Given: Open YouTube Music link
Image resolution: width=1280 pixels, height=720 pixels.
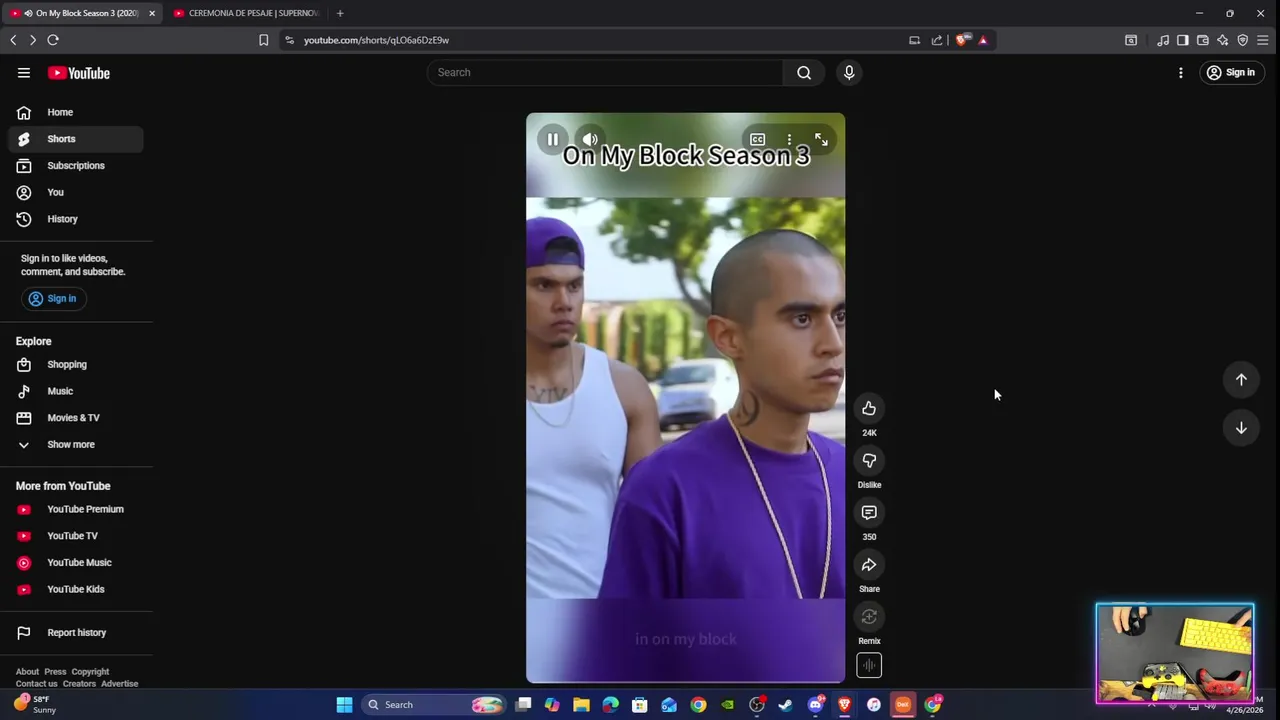Looking at the screenshot, I should 76,563.
